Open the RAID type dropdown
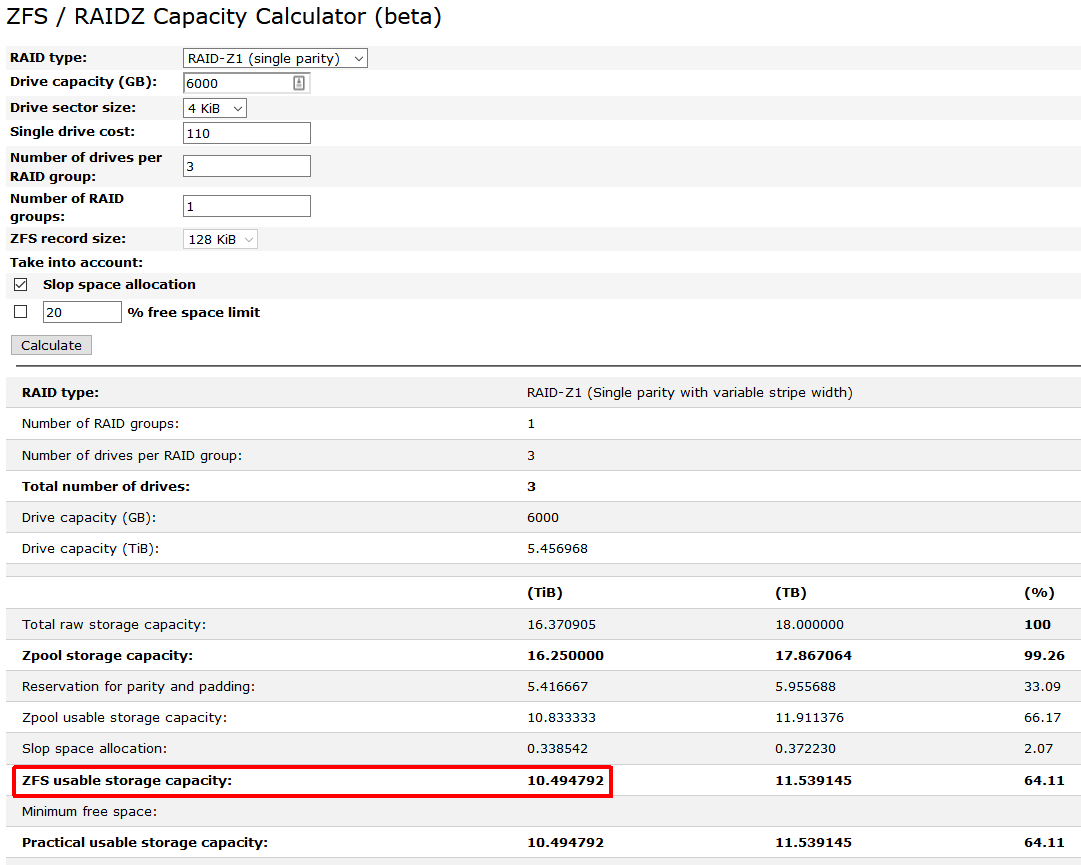The width and height of the screenshot is (1081, 865). pyautogui.click(x=275, y=59)
